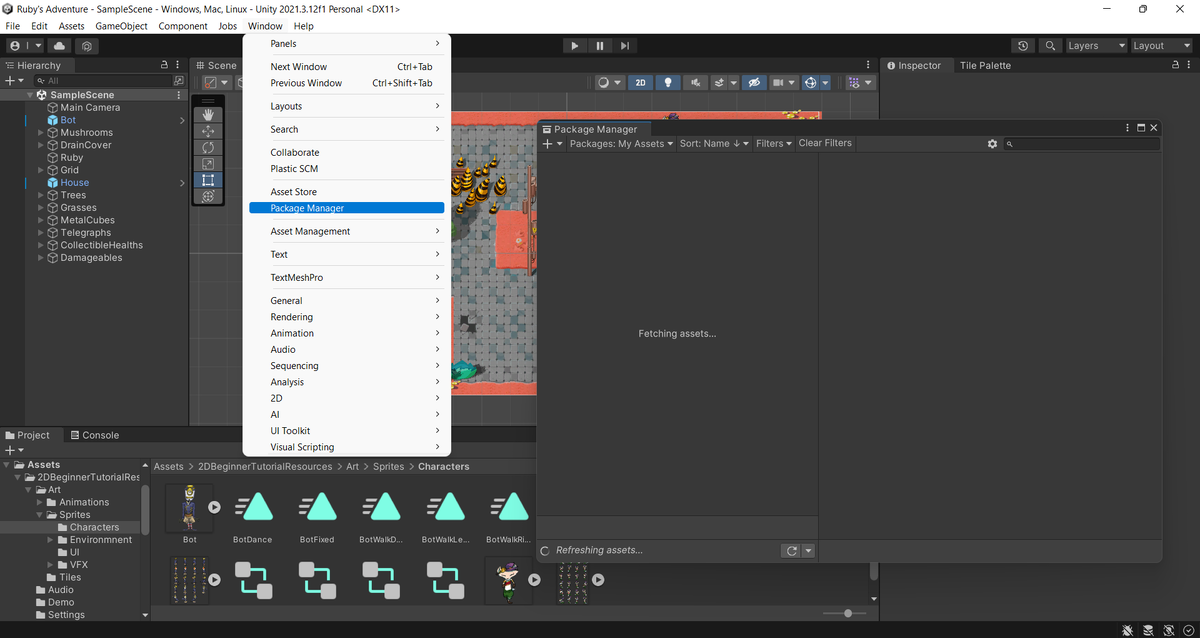This screenshot has width=1200, height=638.
Task: Toggle Gizmos button in Scene toolbar
Action: pos(812,83)
